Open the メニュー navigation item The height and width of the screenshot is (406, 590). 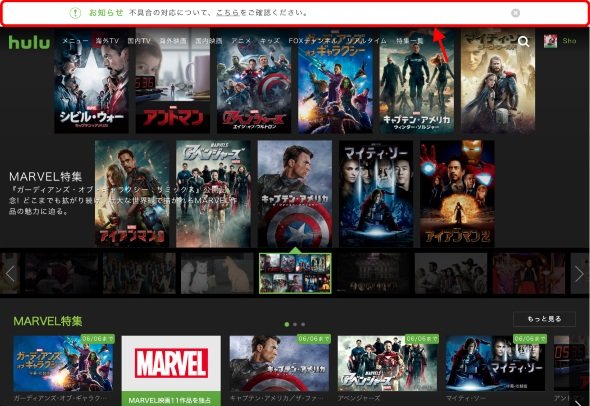point(75,41)
